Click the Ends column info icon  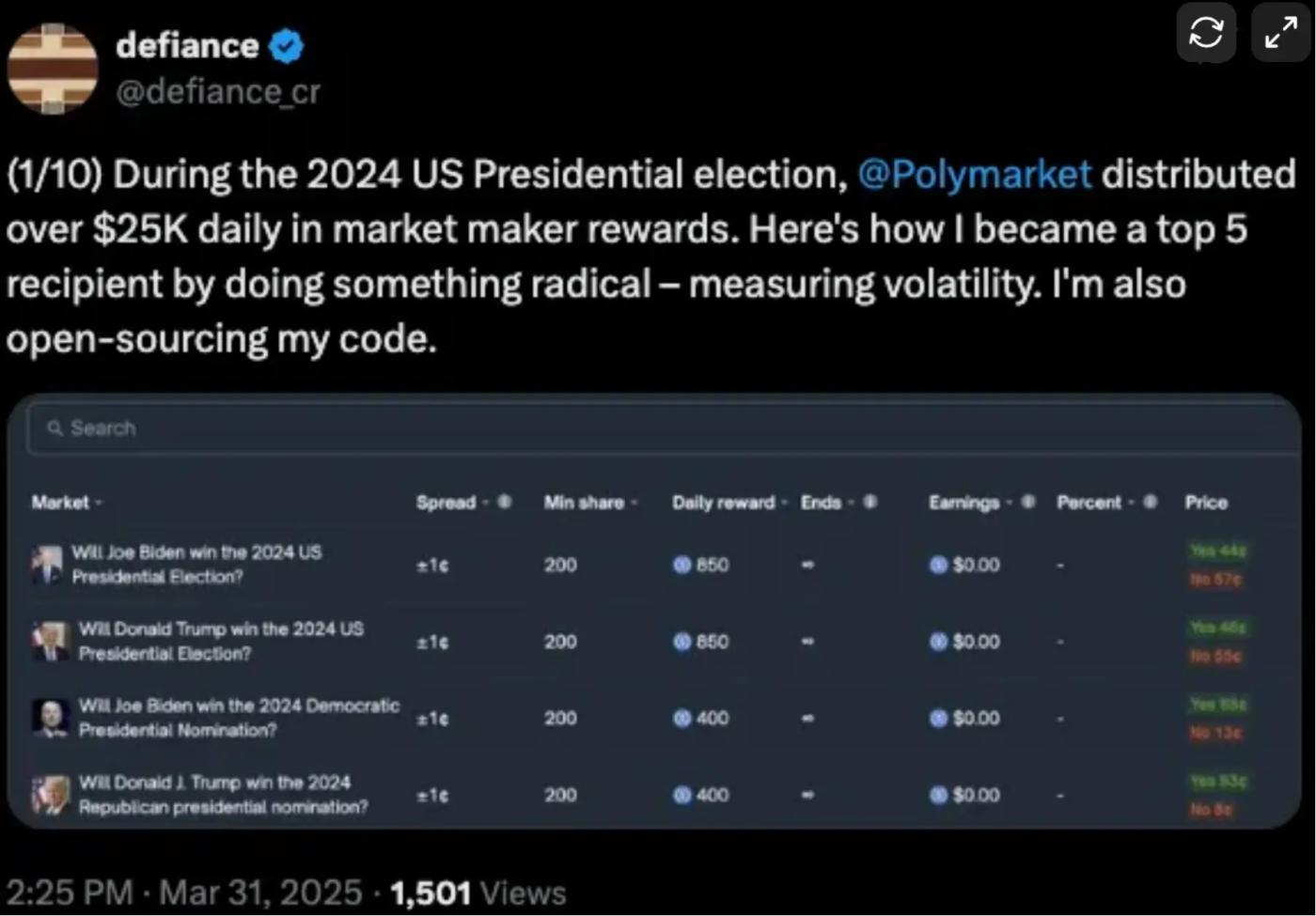tap(870, 502)
